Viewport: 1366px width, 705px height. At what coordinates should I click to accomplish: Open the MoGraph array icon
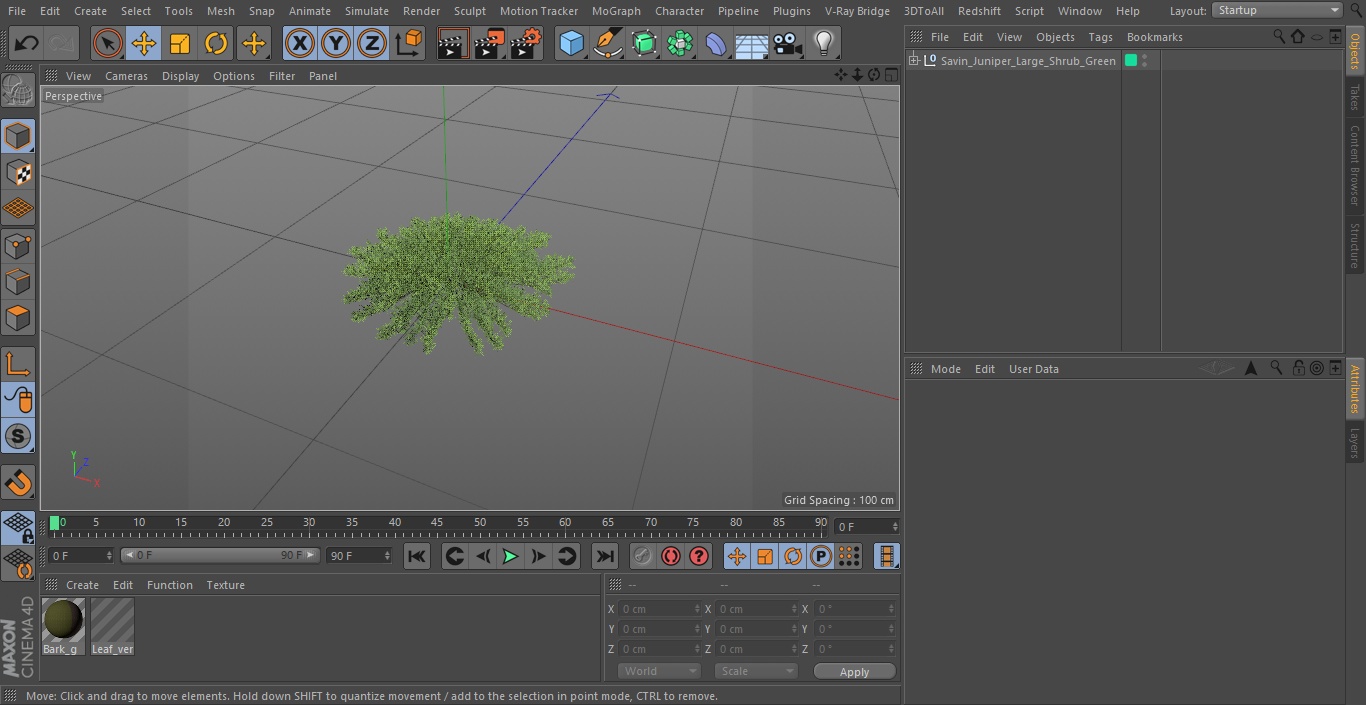pos(680,43)
